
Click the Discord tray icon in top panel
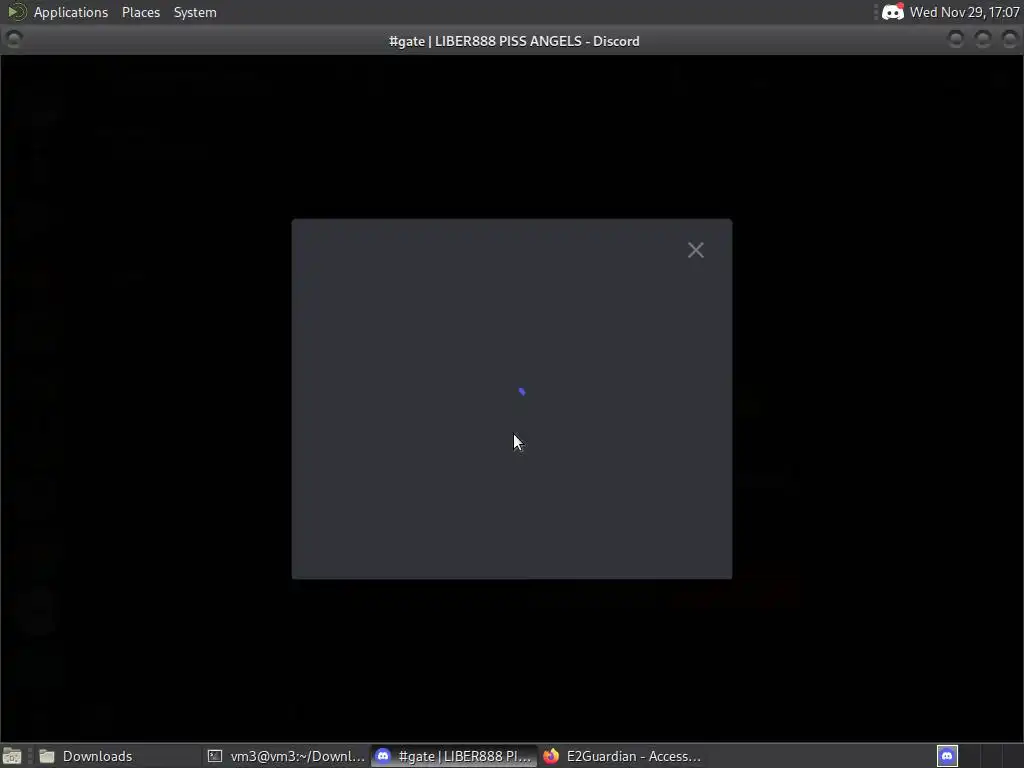pyautogui.click(x=893, y=12)
